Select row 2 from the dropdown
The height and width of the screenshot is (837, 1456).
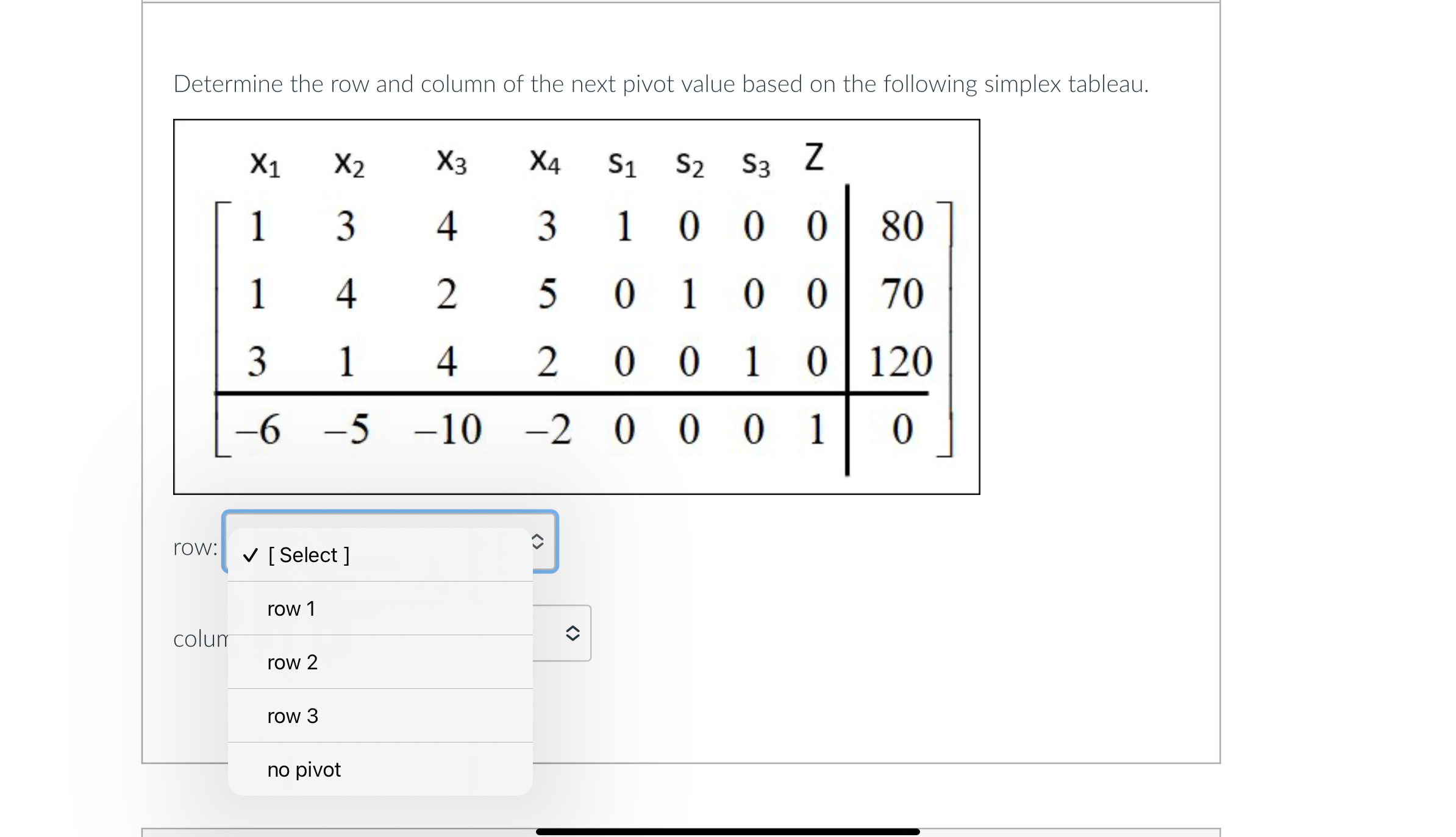pos(293,662)
